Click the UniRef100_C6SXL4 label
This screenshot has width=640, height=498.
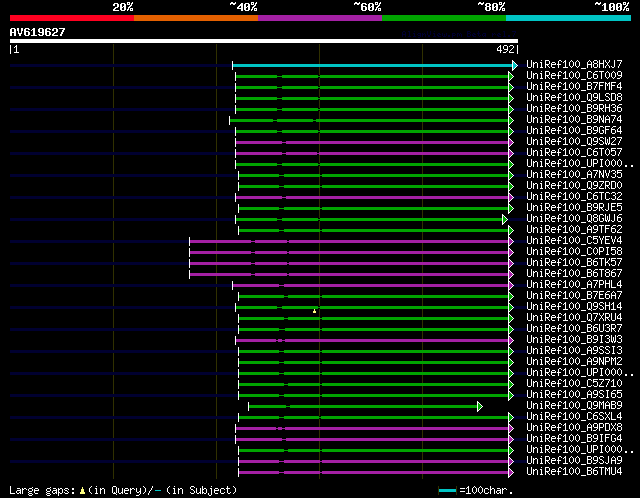point(574,417)
